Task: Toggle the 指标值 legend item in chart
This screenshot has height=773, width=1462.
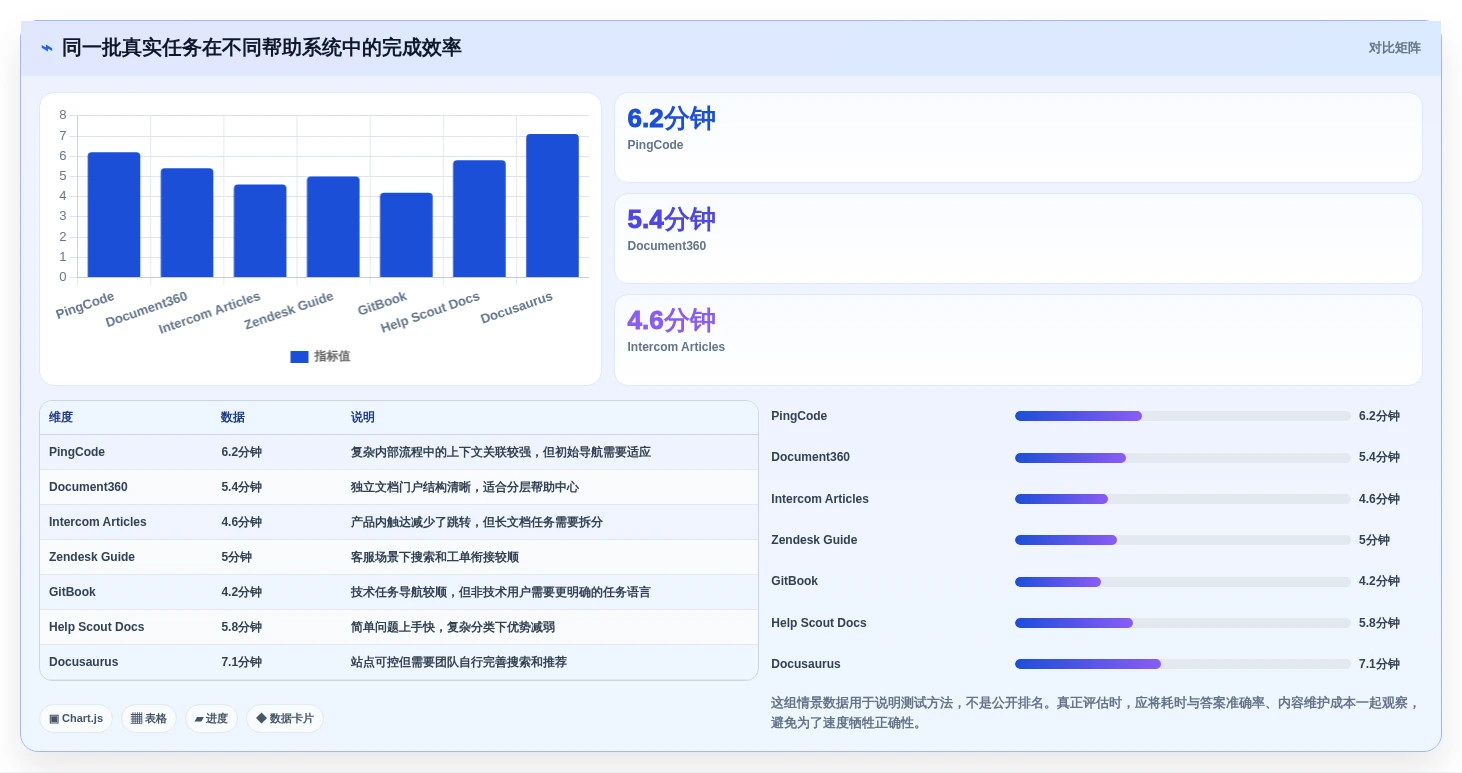Action: coord(320,356)
